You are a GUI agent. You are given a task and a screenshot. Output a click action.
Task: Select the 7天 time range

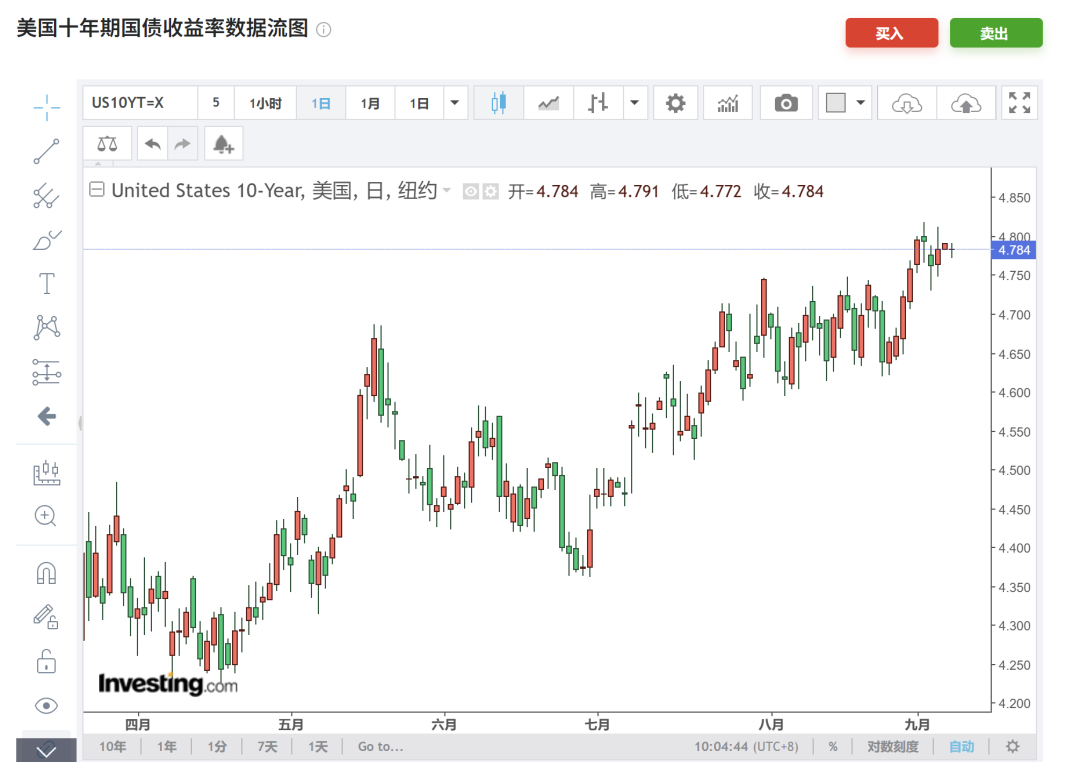(x=267, y=747)
